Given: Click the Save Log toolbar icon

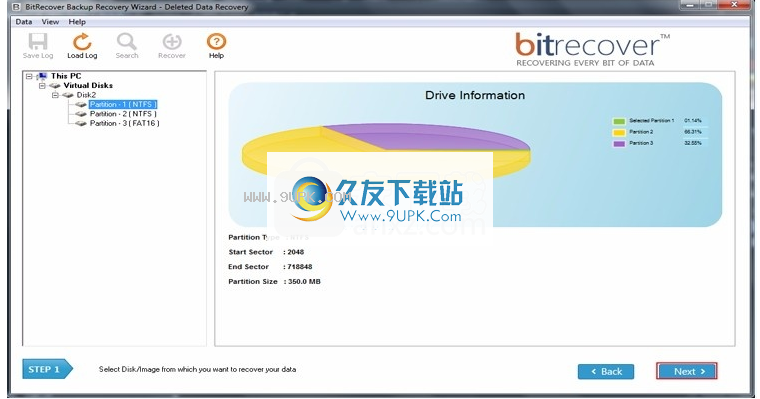Looking at the screenshot, I should pos(38,42).
